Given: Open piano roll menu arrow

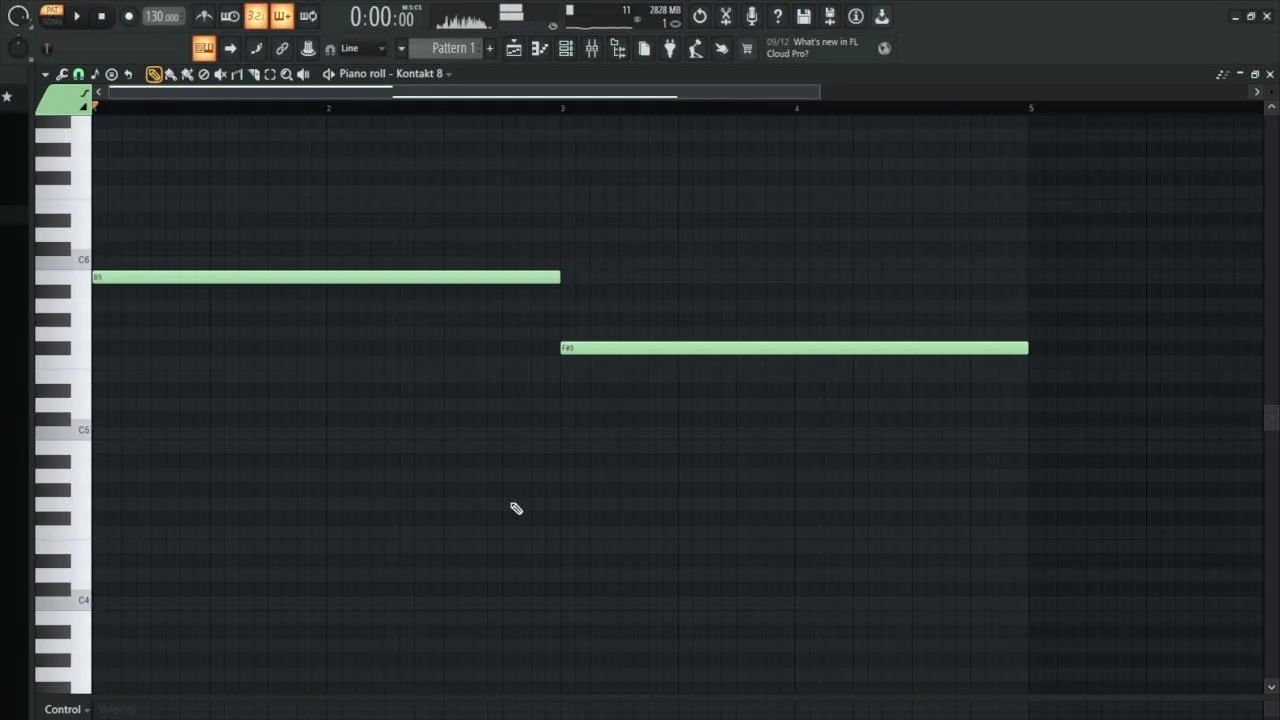Looking at the screenshot, I should 45,74.
